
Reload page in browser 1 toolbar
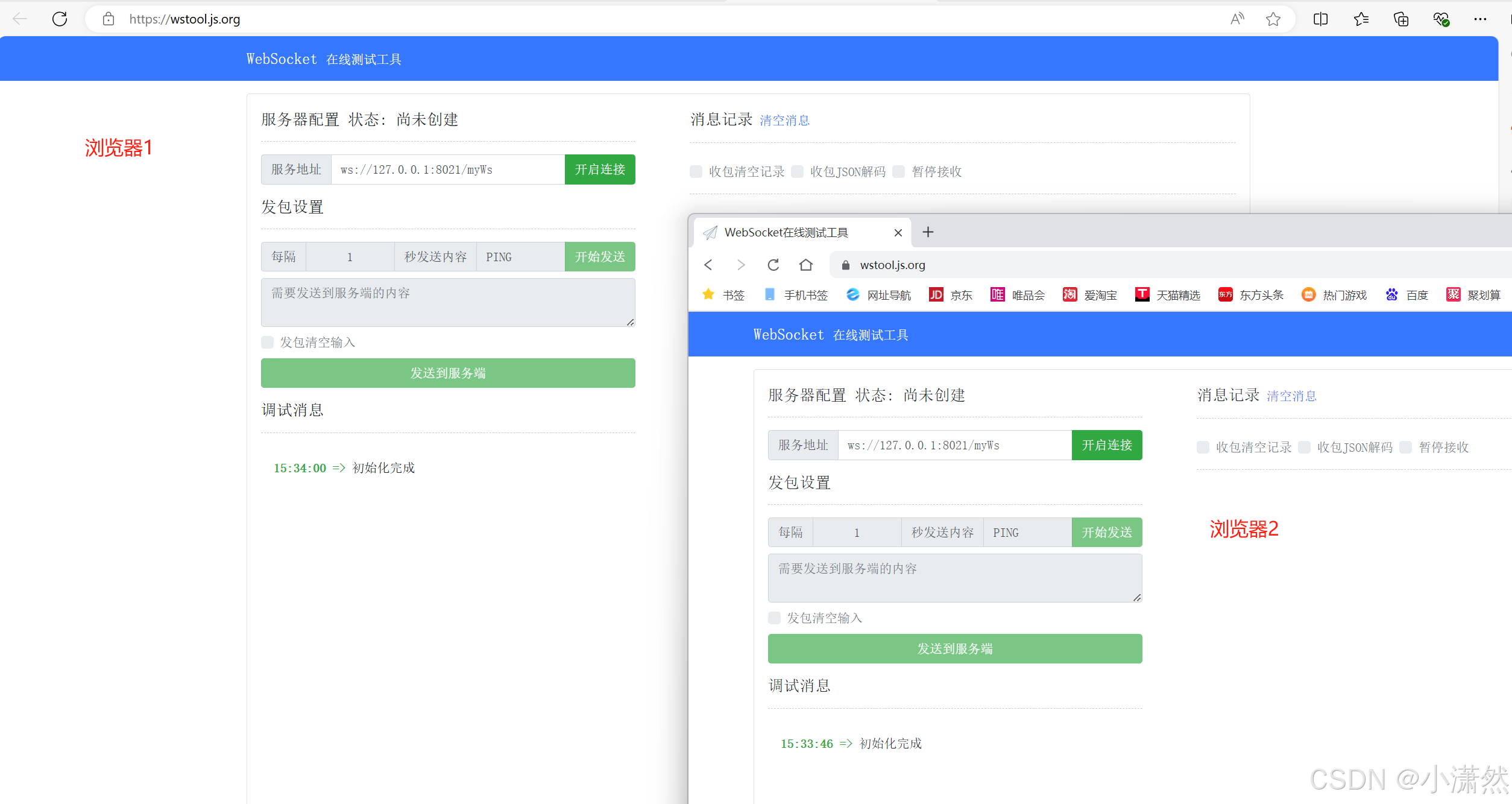pos(60,19)
